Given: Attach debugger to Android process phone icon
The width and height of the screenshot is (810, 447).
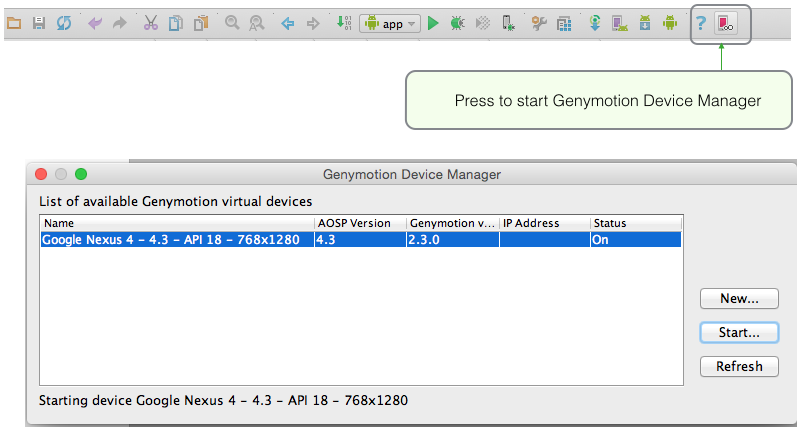Looking at the screenshot, I should [508, 23].
